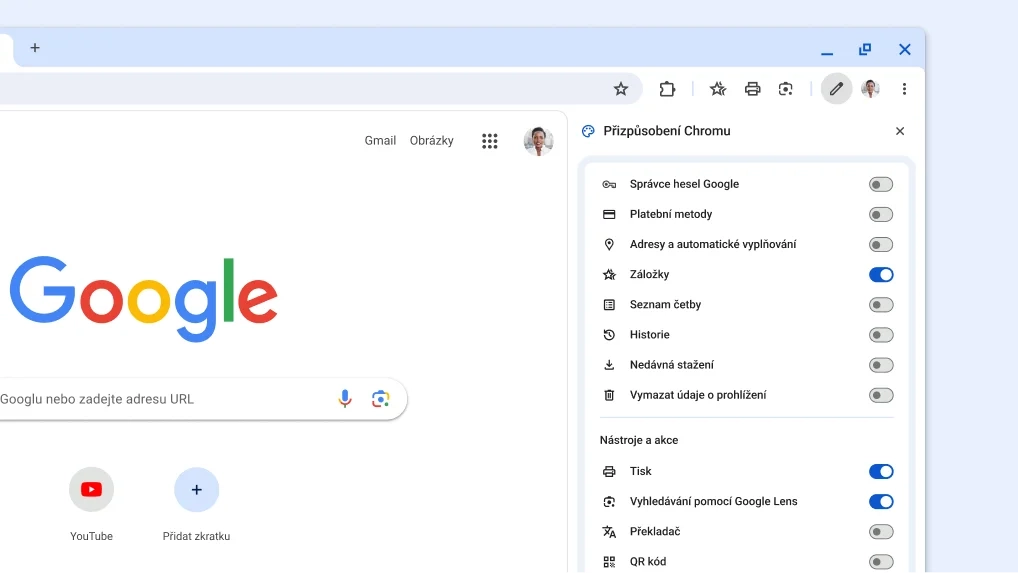
Task: Start voice search with the microphone
Action: click(345, 399)
